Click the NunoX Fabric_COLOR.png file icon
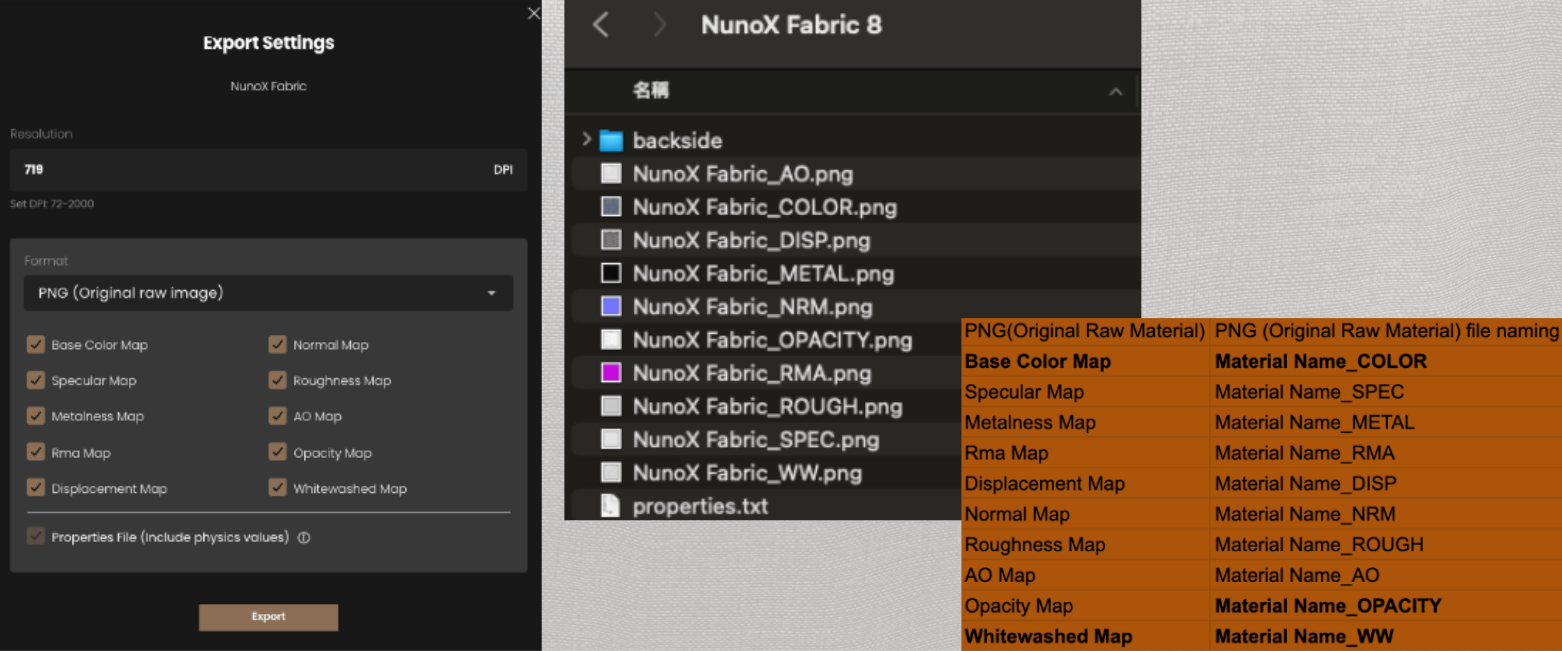The height and width of the screenshot is (651, 1562). point(611,207)
